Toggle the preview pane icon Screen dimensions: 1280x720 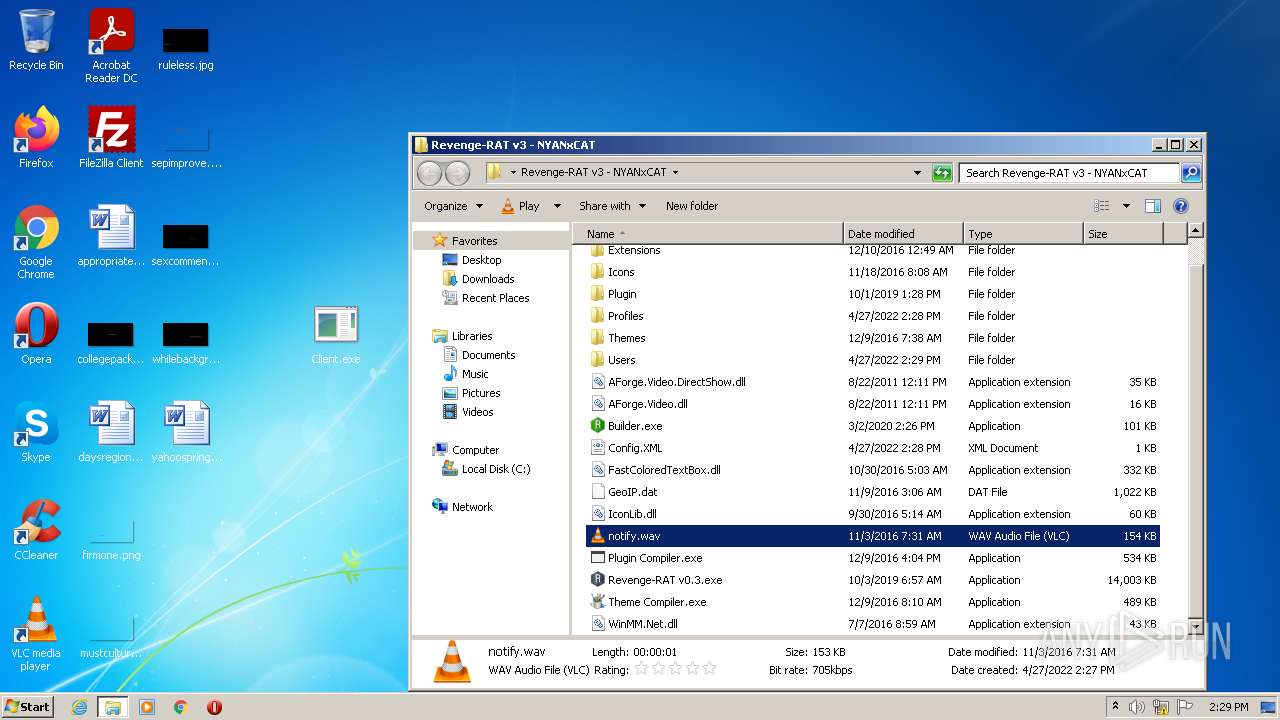tap(1152, 206)
